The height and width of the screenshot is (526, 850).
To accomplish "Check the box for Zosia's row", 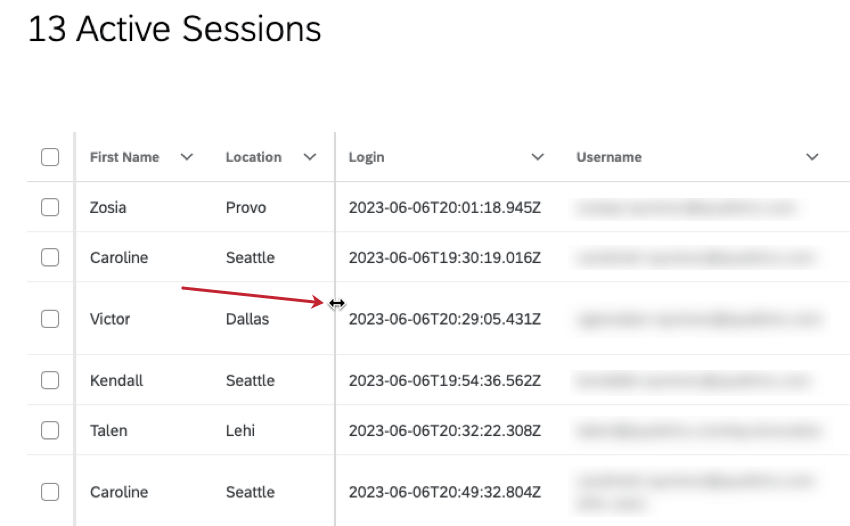I will tap(50, 207).
